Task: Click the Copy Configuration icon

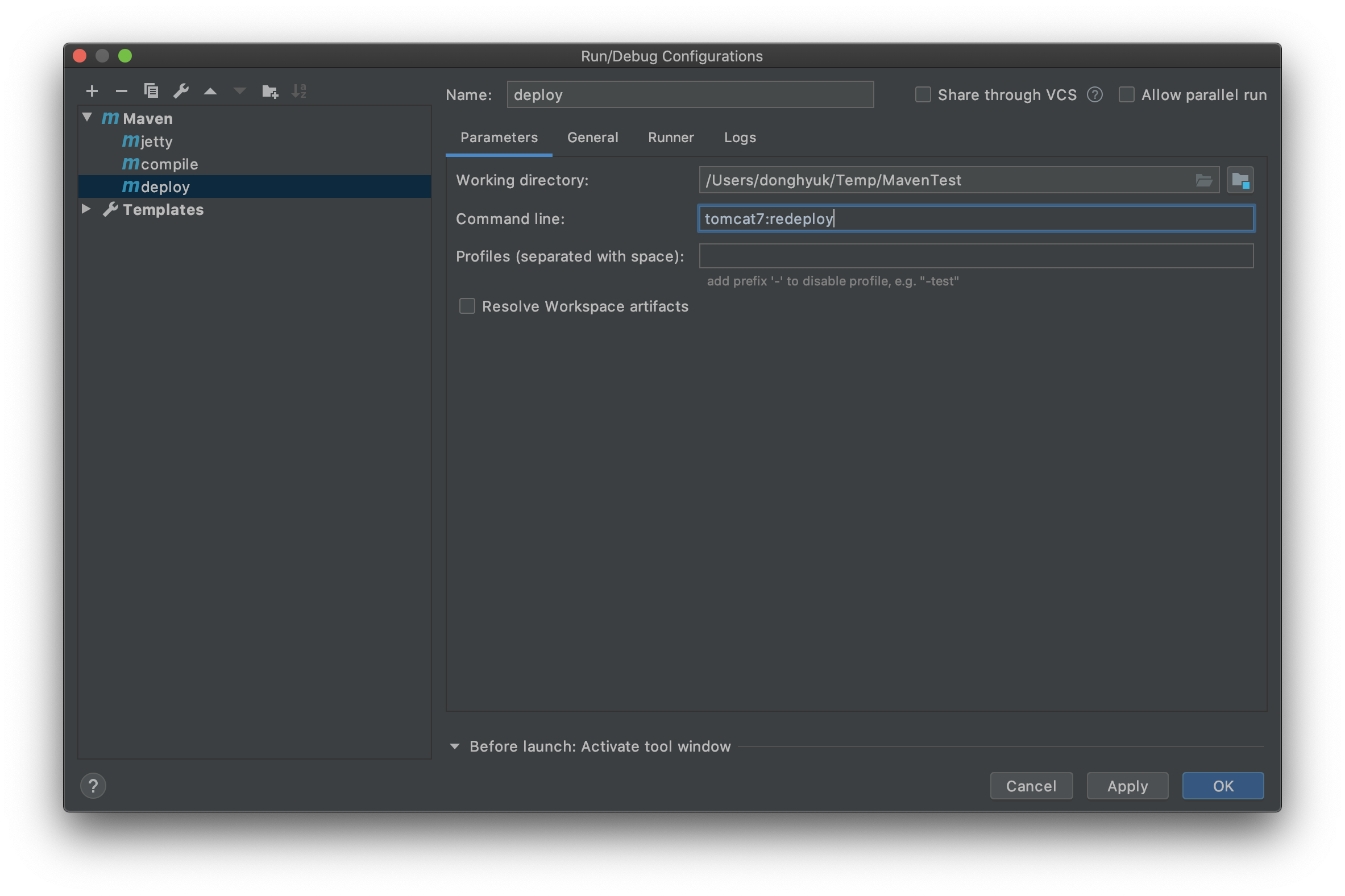Action: point(151,91)
